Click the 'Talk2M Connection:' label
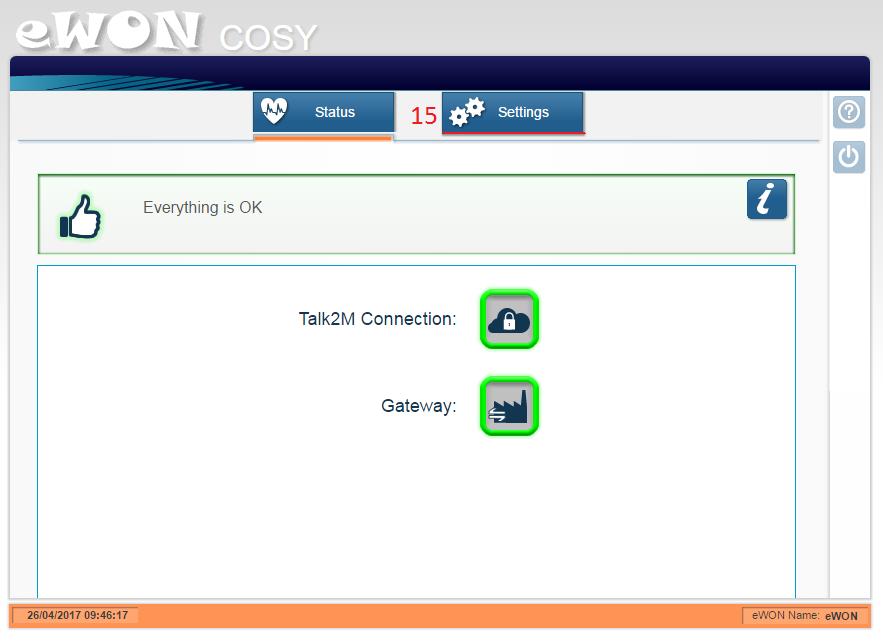Screen dimensions: 883x641 coord(377,319)
